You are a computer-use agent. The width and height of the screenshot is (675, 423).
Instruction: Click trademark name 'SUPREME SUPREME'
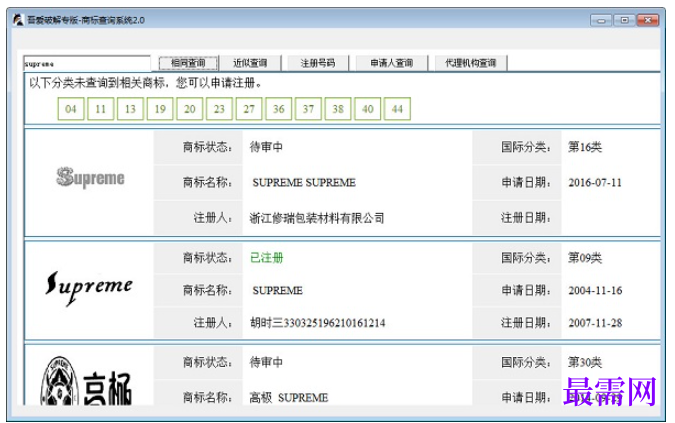304,182
